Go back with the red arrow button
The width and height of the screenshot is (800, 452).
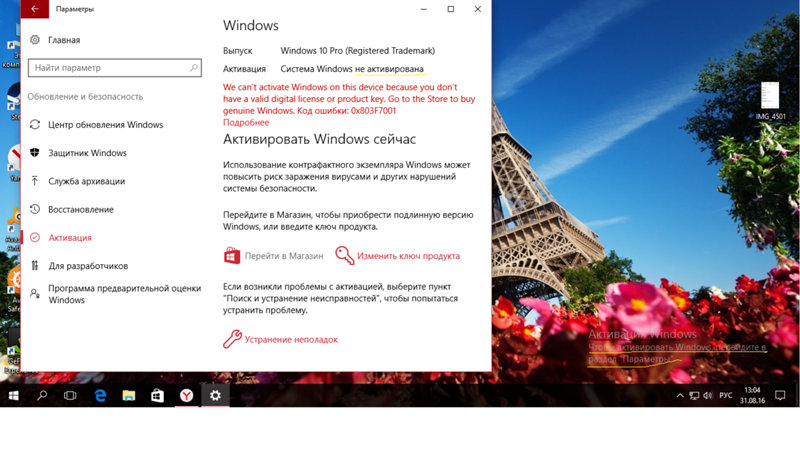tap(35, 9)
